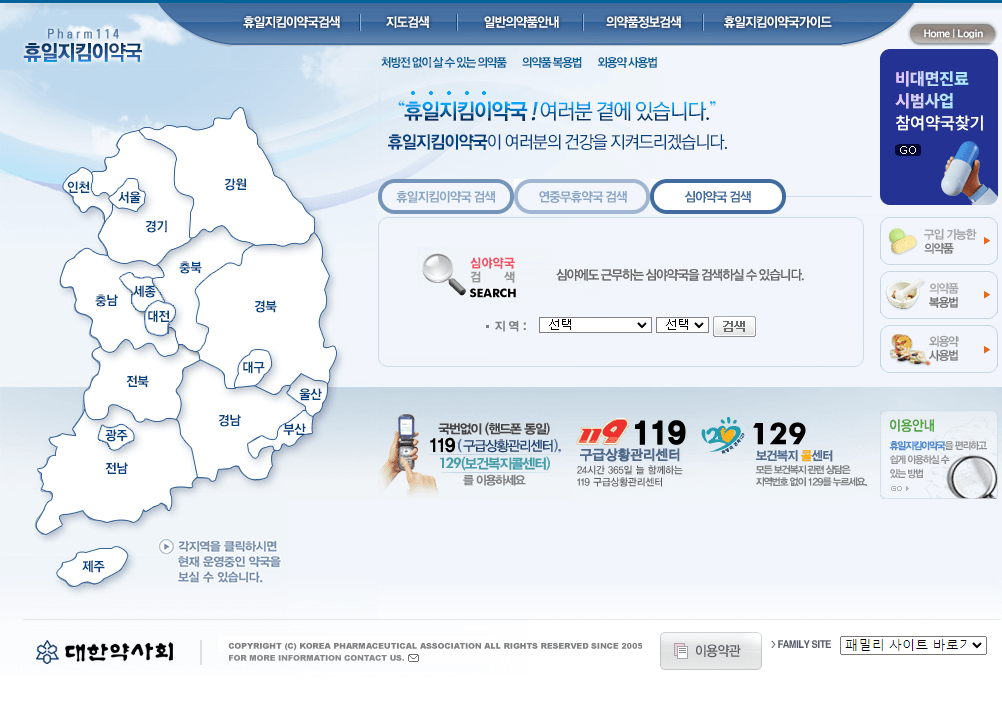
Task: Click the Login link at top right
Action: pos(970,33)
